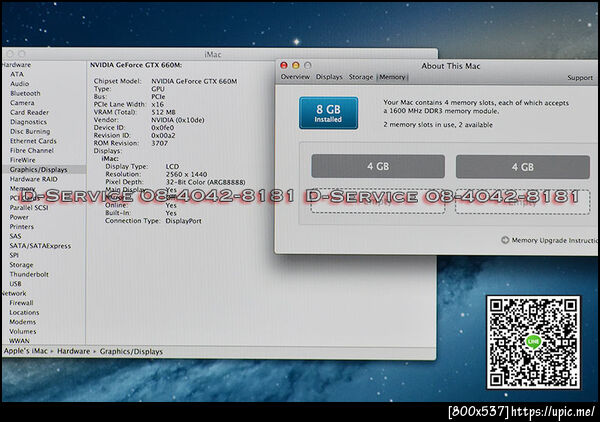The width and height of the screenshot is (600, 422).
Task: Select the Memory tab
Action: 392,77
